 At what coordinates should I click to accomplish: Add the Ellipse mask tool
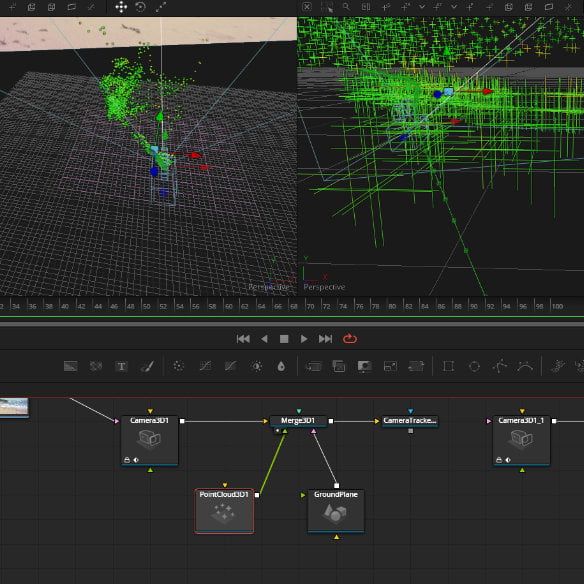(x=474, y=366)
